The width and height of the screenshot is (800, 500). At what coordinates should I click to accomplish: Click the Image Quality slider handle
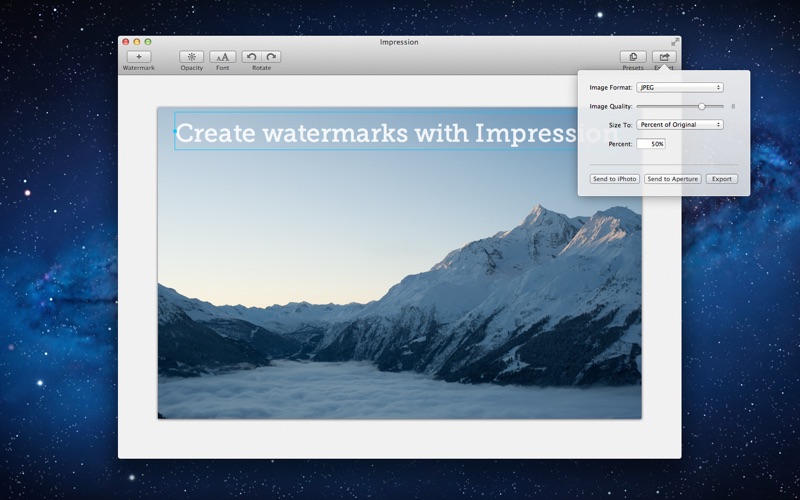tap(702, 106)
